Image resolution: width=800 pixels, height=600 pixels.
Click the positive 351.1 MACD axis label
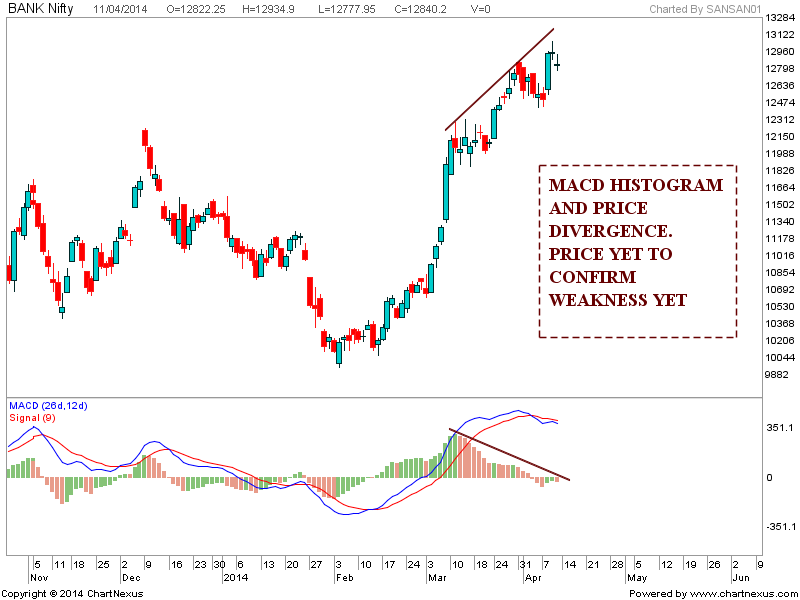tap(781, 428)
